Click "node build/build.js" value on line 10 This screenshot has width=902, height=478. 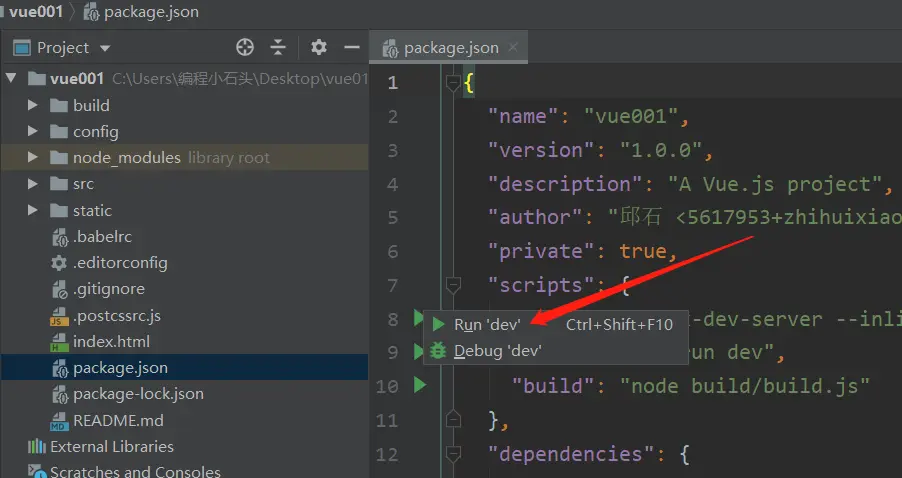(745, 386)
